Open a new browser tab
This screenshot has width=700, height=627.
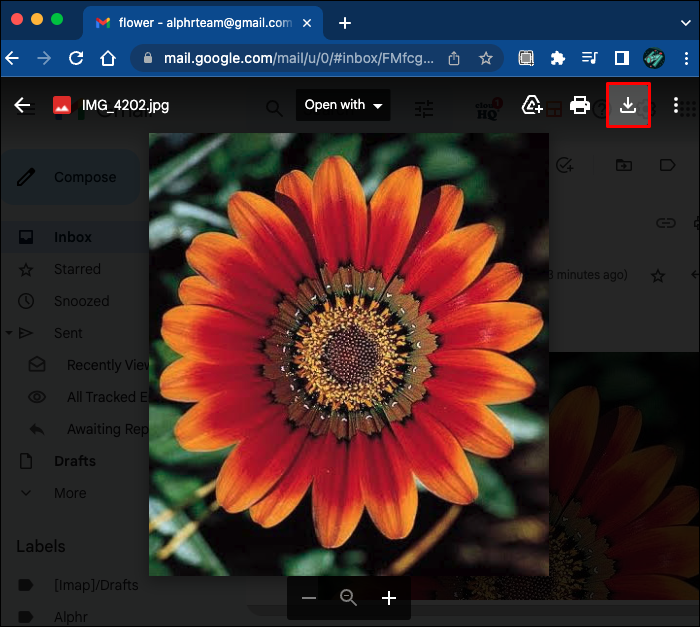click(345, 22)
